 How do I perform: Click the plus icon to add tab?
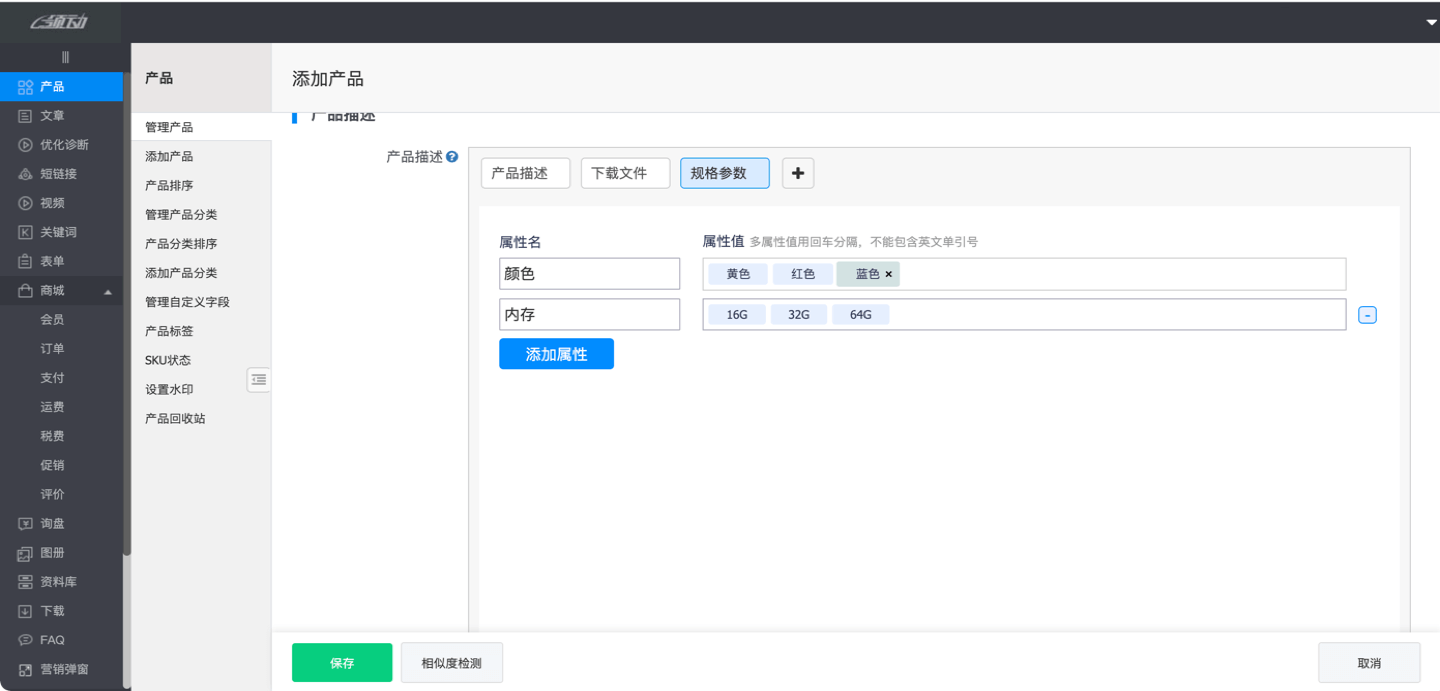tap(797, 173)
